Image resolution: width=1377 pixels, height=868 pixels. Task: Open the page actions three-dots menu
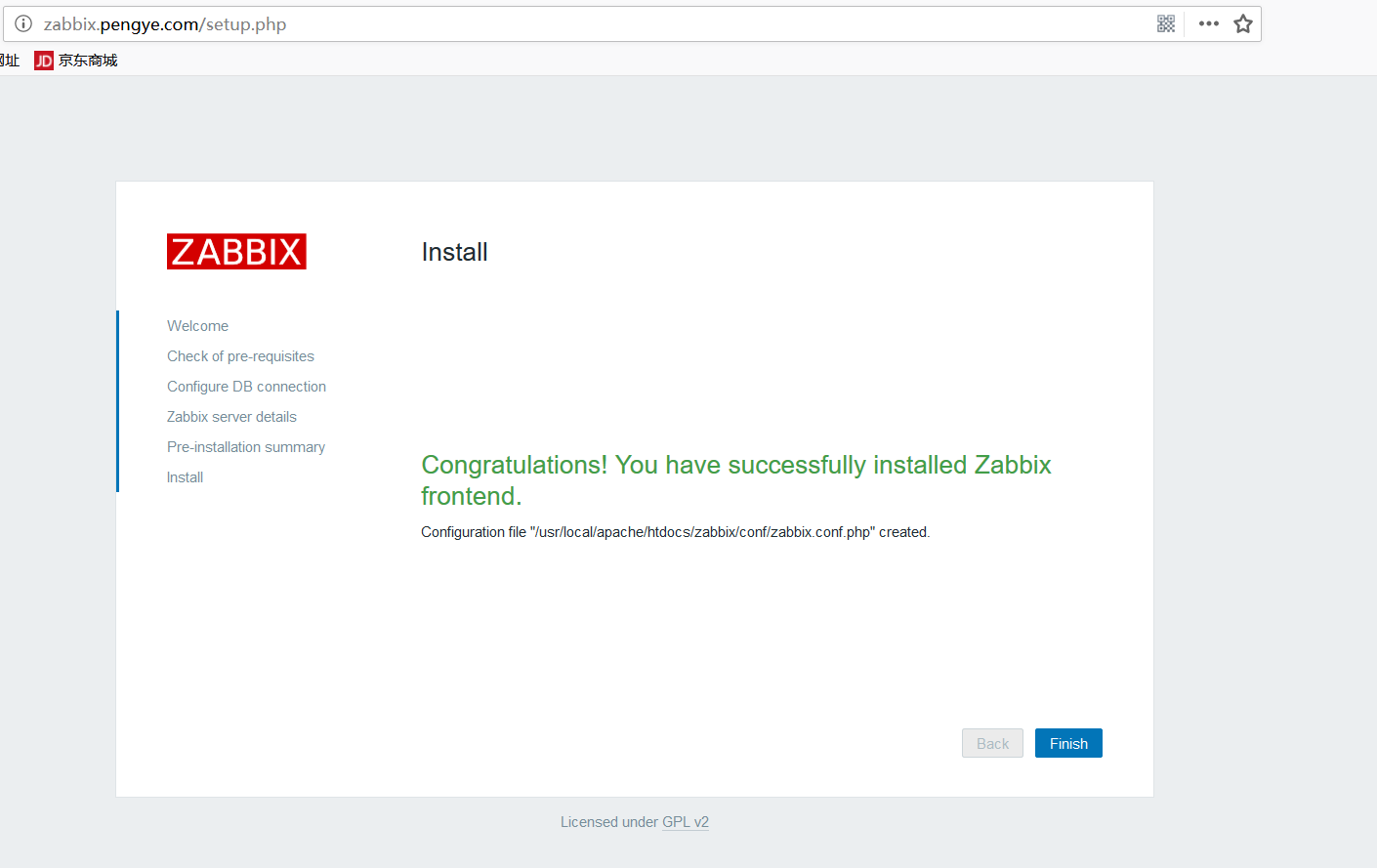pos(1209,23)
